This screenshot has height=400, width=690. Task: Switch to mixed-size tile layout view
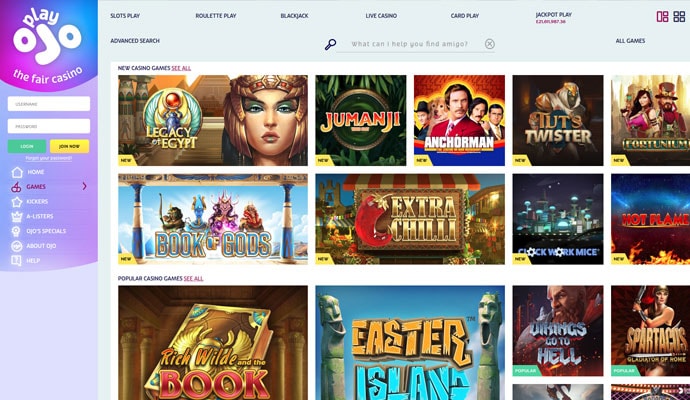click(x=662, y=17)
